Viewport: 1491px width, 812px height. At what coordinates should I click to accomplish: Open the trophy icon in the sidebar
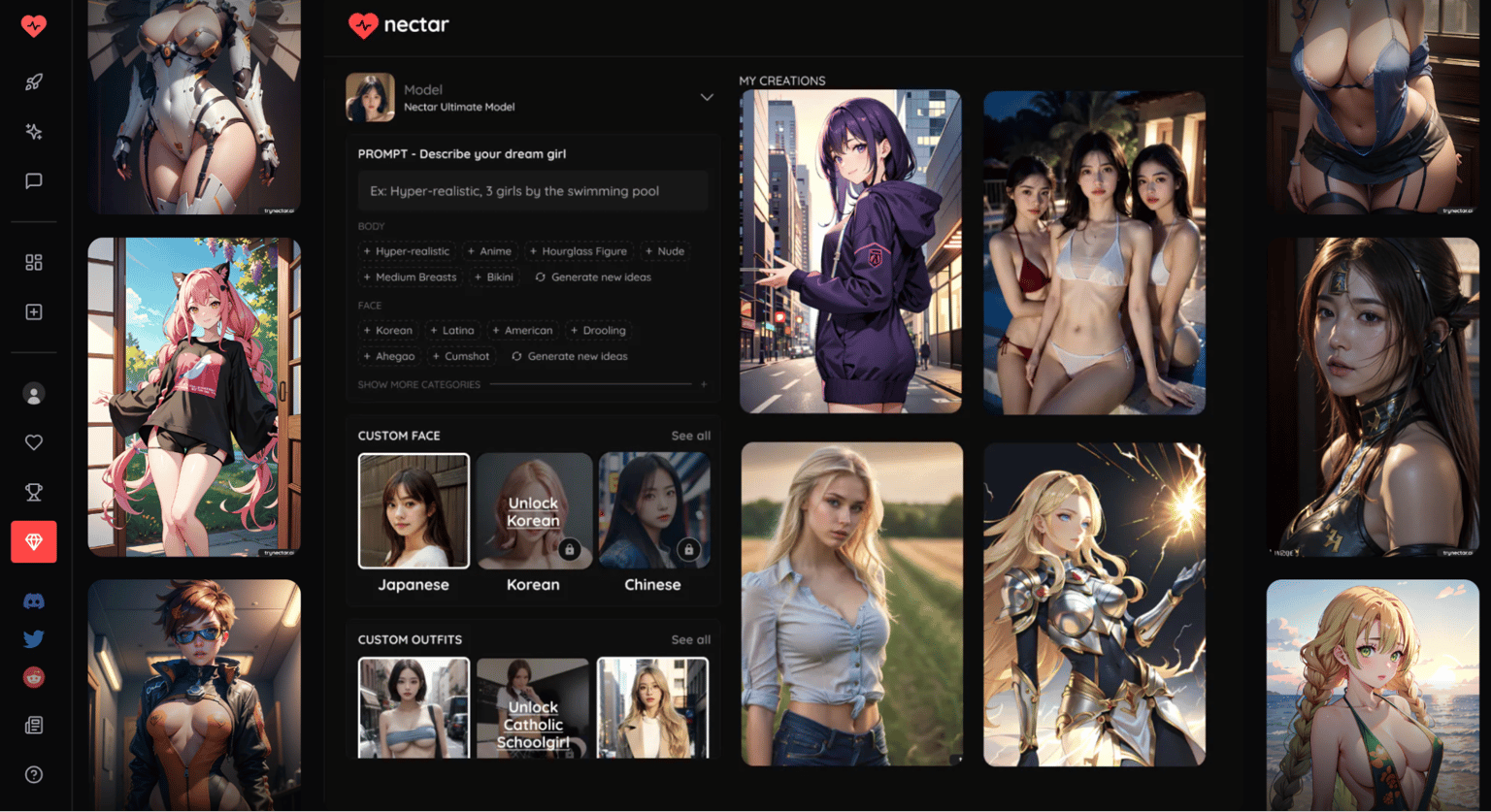point(34,492)
